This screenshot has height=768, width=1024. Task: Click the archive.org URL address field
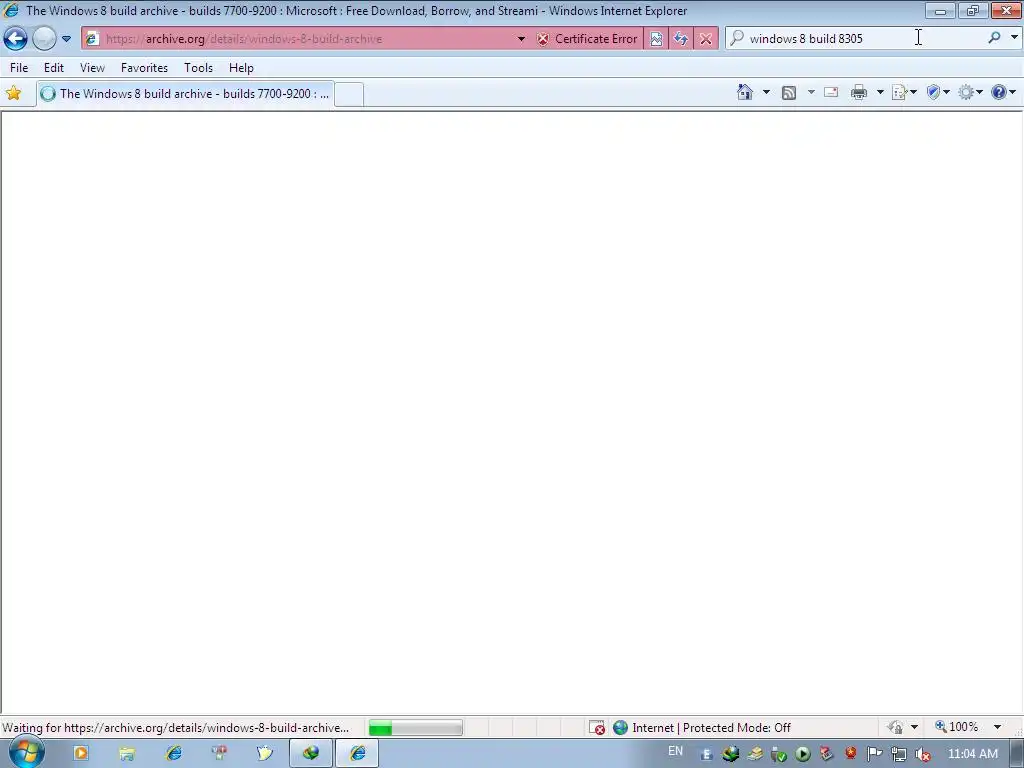pos(300,39)
